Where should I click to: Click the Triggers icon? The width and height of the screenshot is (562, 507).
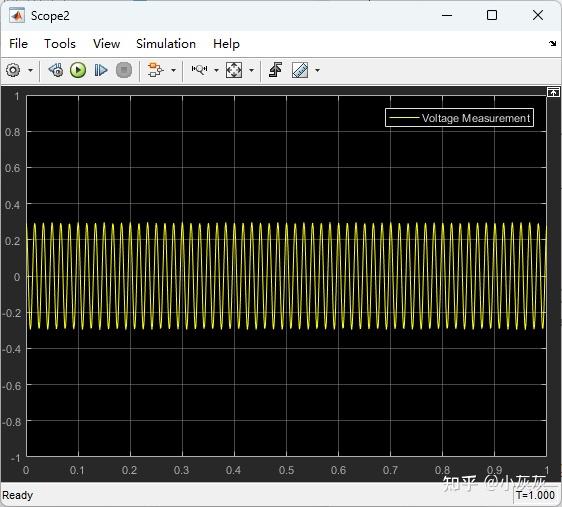(x=275, y=70)
